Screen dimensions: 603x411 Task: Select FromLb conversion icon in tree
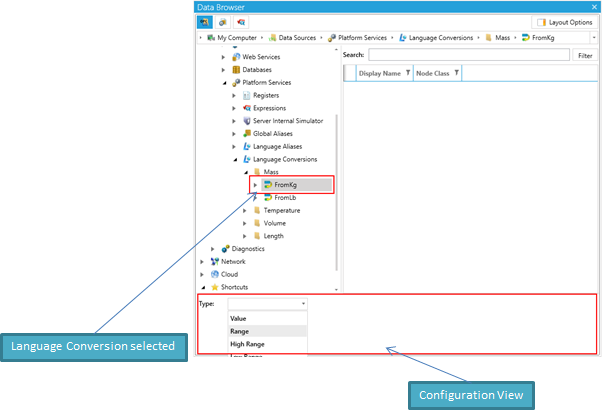coord(268,198)
